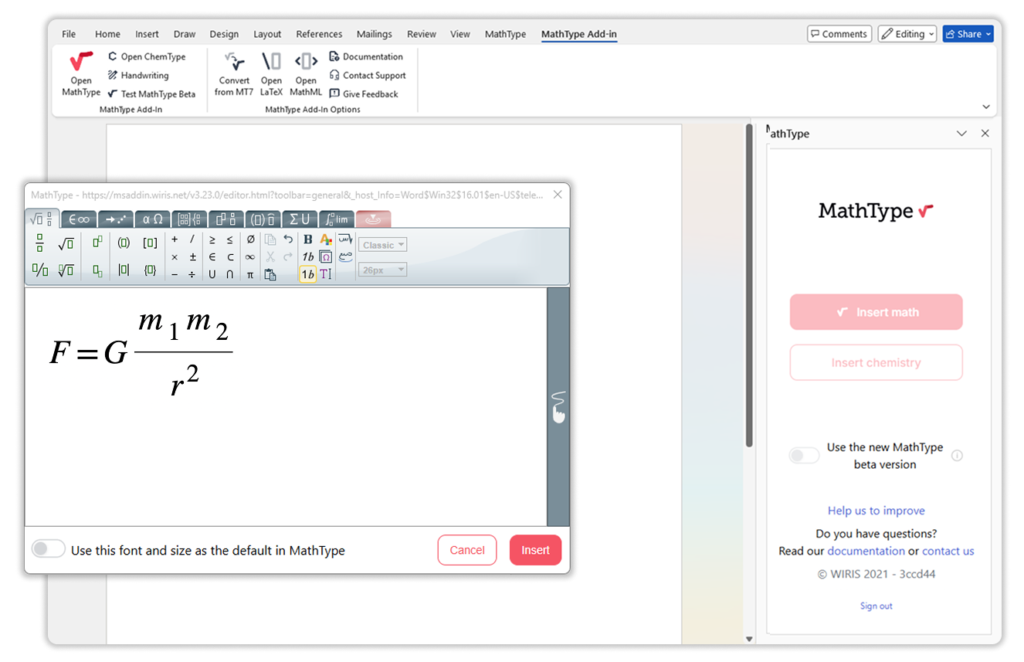
Task: Open the Editing mode dropdown
Action: point(907,34)
